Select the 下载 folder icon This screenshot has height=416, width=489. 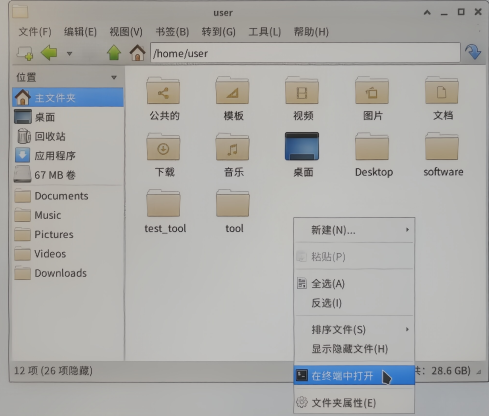pyautogui.click(x=163, y=147)
